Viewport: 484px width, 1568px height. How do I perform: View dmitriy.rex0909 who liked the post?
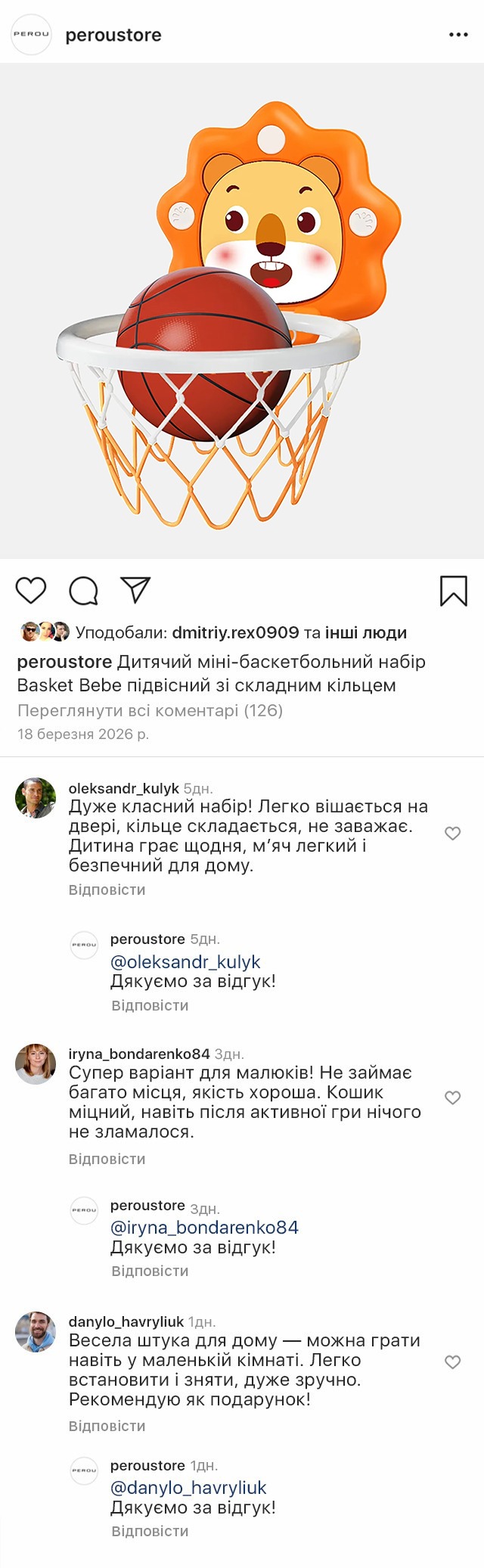[x=235, y=632]
